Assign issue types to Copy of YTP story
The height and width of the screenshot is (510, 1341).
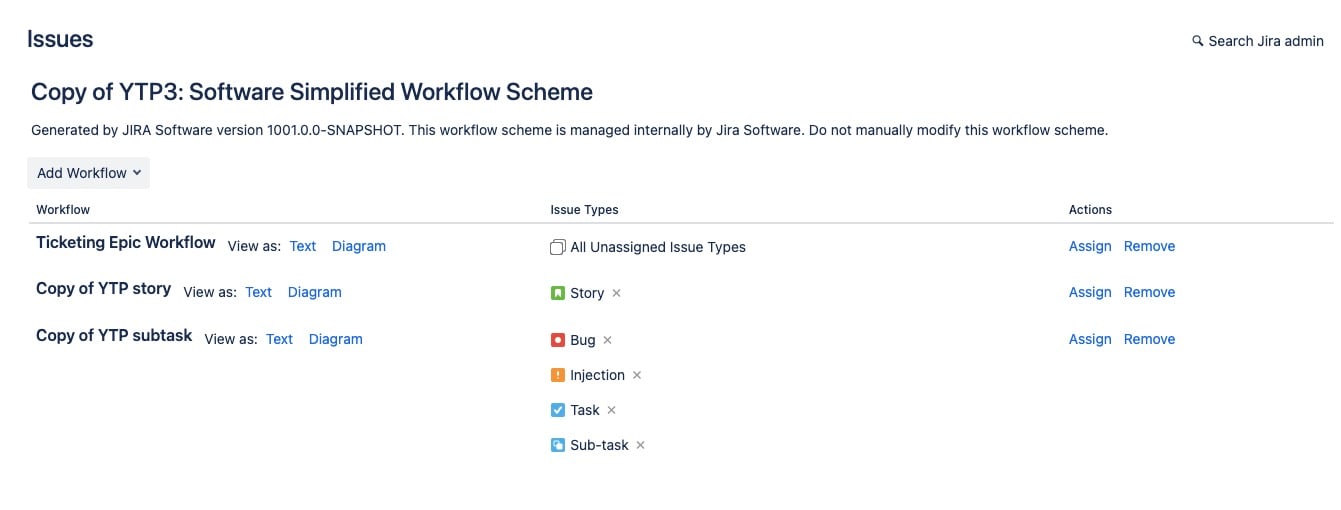point(1090,292)
